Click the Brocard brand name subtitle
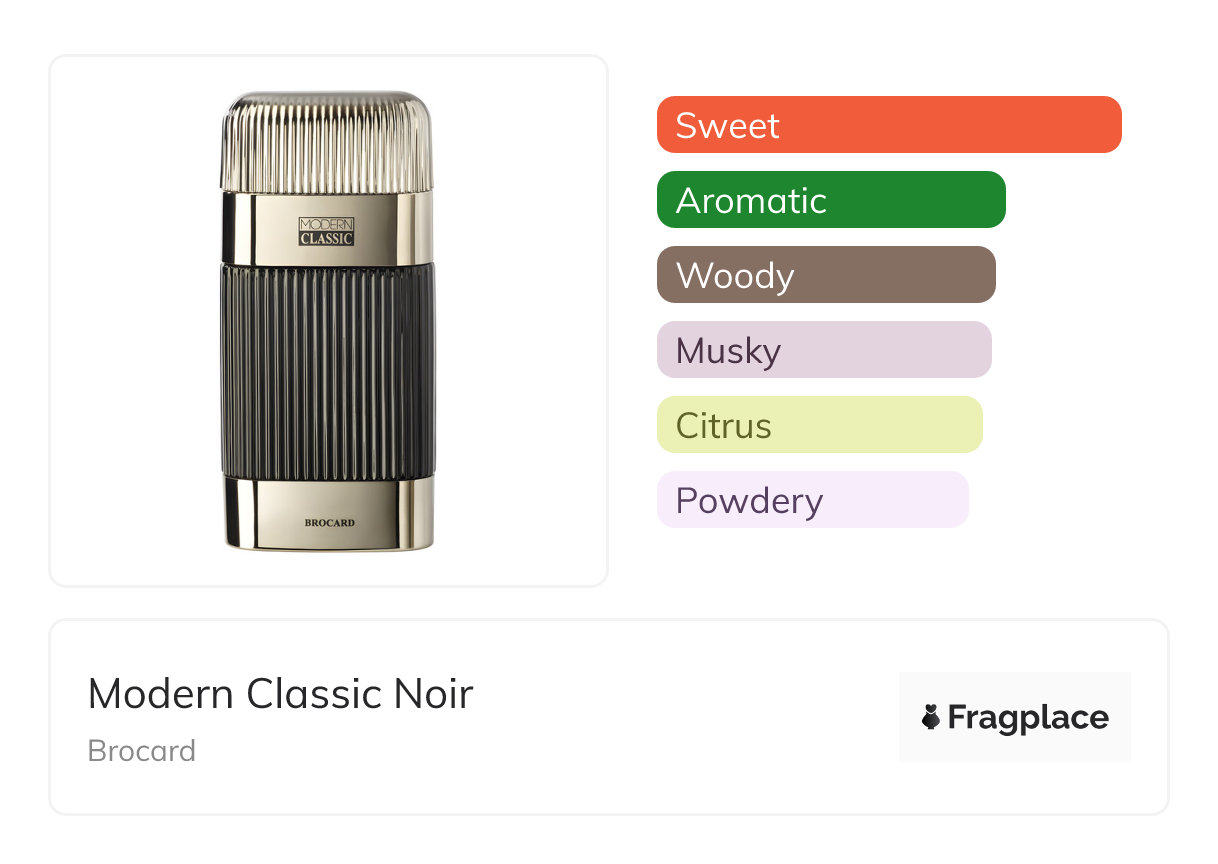Image resolution: width=1218 pixels, height=864 pixels. point(142,751)
